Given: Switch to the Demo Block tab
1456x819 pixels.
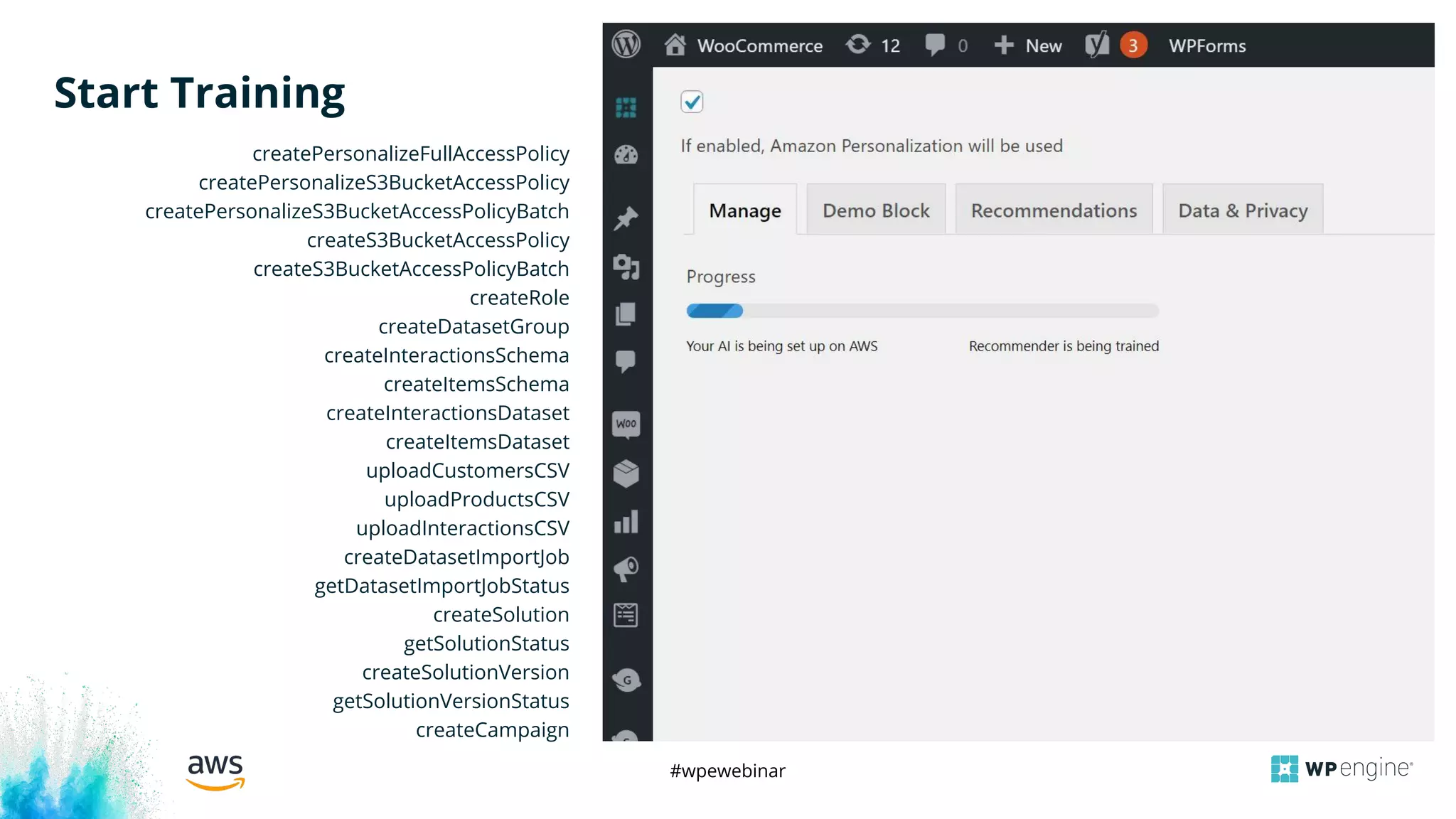Looking at the screenshot, I should click(x=876, y=210).
